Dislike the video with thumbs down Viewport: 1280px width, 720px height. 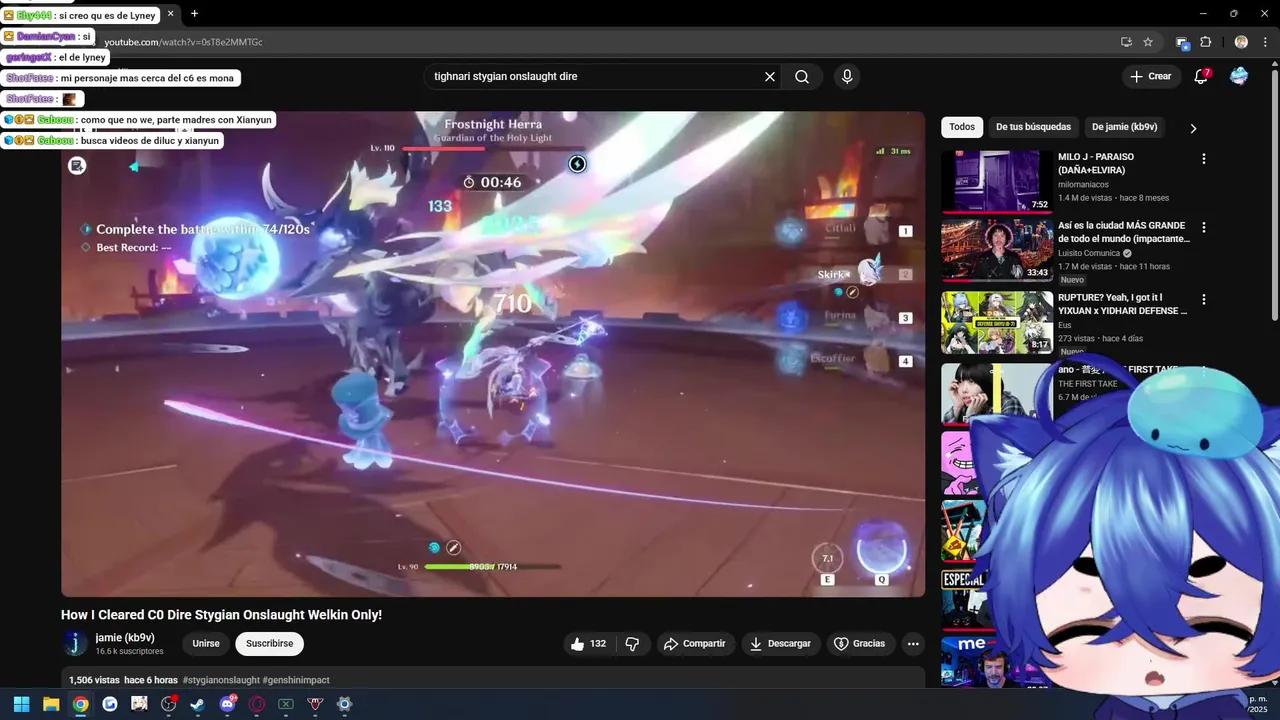[x=632, y=644]
